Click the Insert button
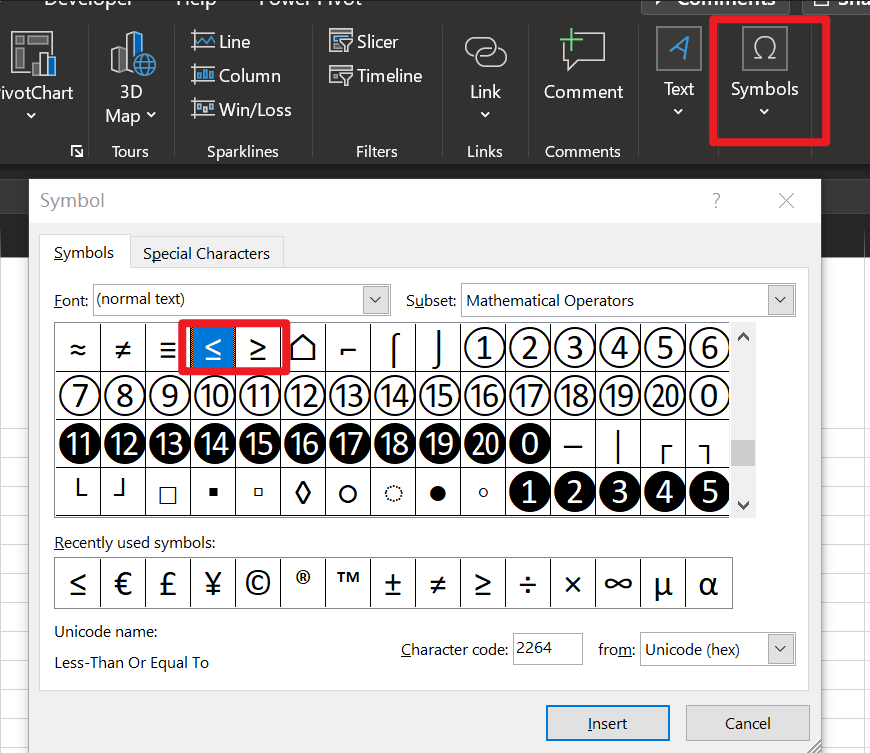The image size is (870, 753). (608, 723)
